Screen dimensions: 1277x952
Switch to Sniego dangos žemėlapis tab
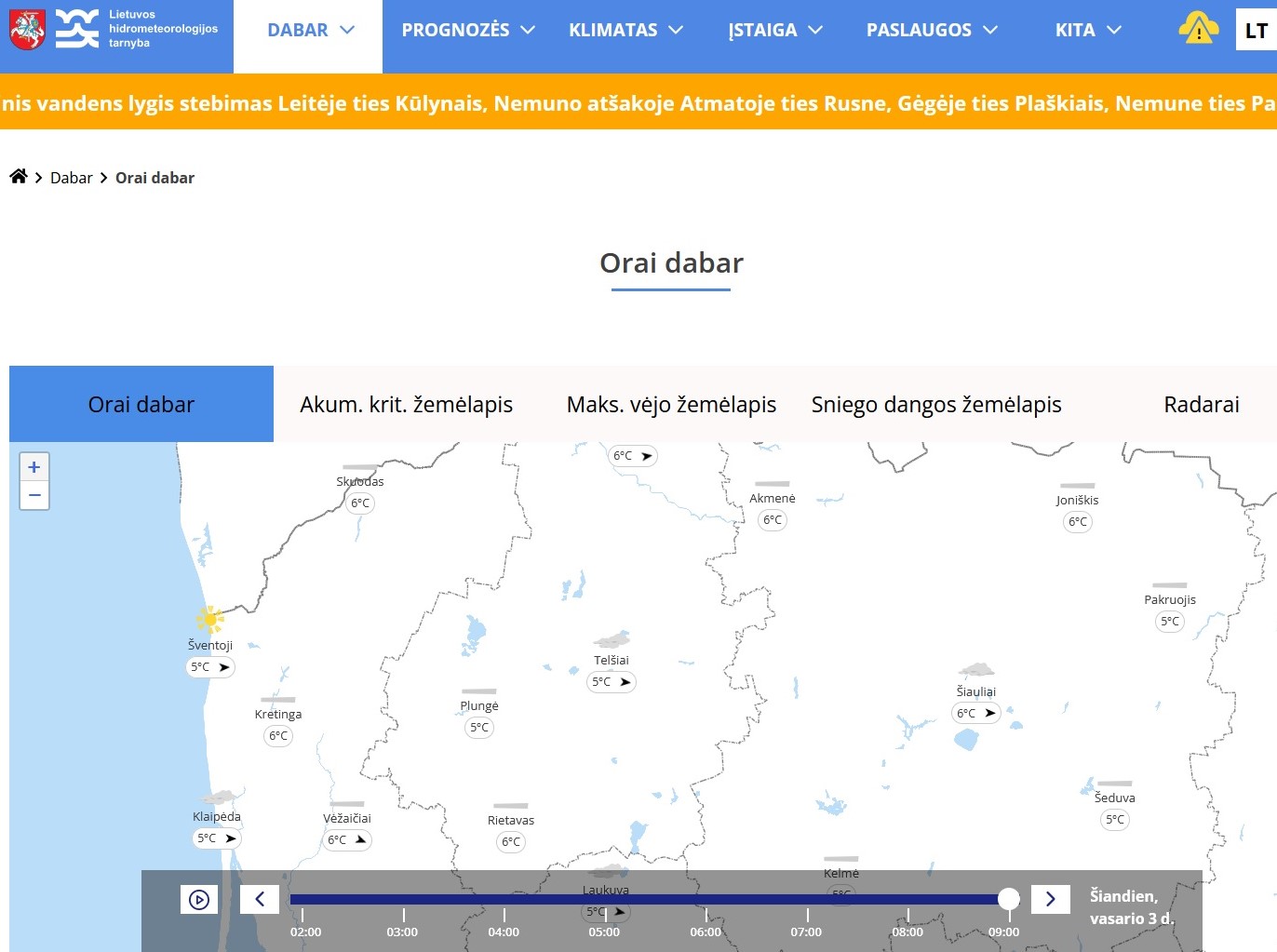click(936, 404)
